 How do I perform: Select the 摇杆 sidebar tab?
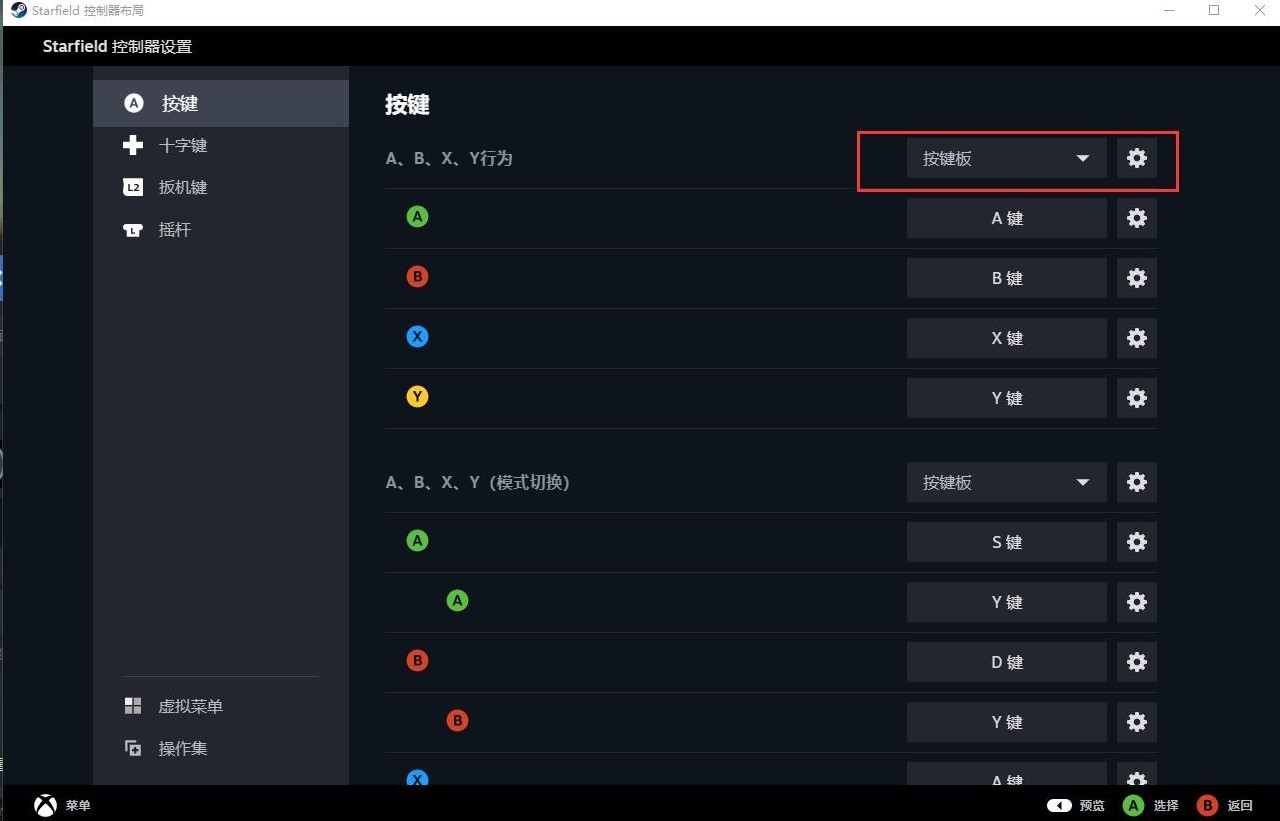(x=221, y=229)
